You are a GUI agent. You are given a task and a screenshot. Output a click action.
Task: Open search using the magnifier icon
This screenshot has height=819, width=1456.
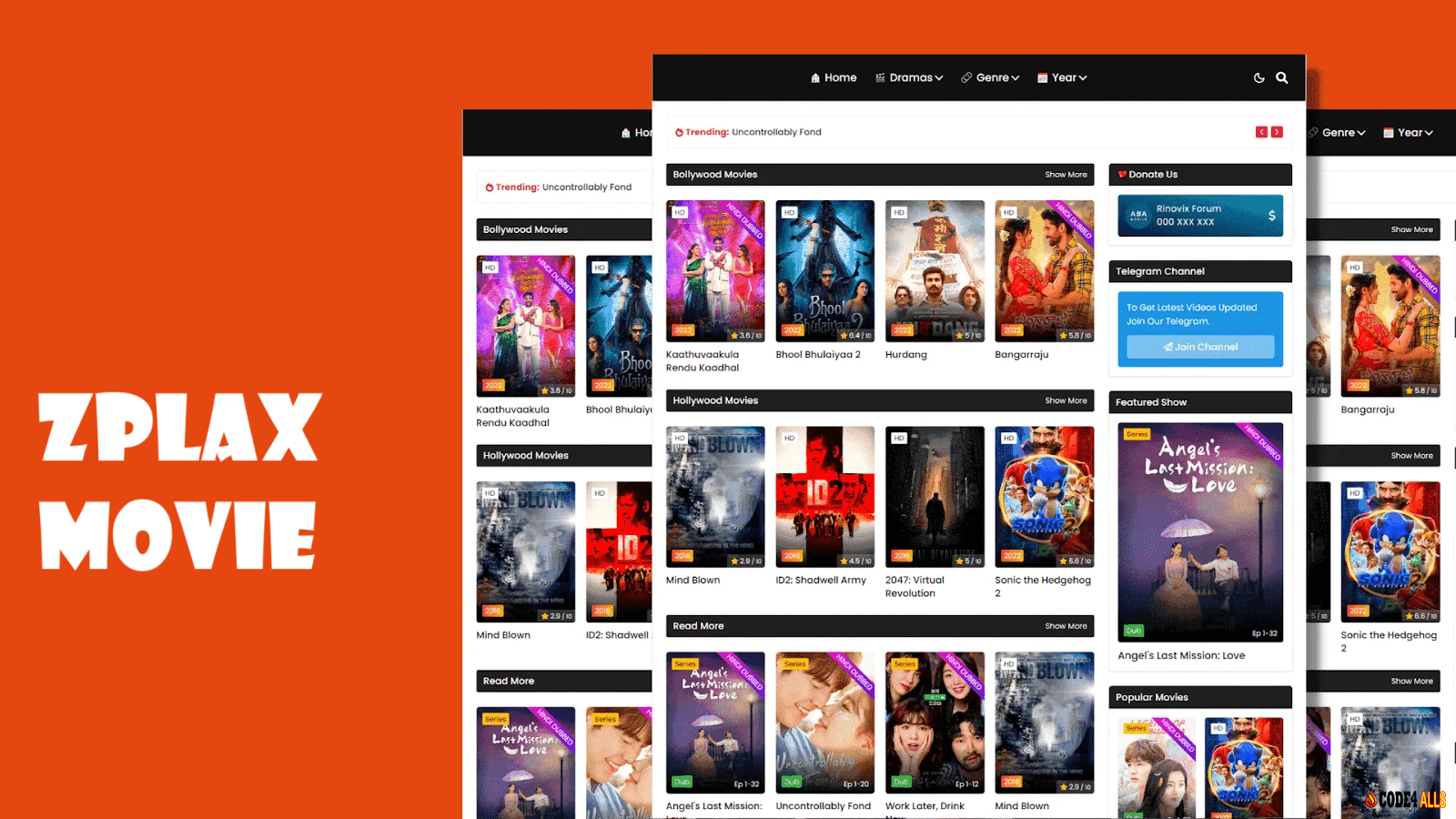point(1281,78)
